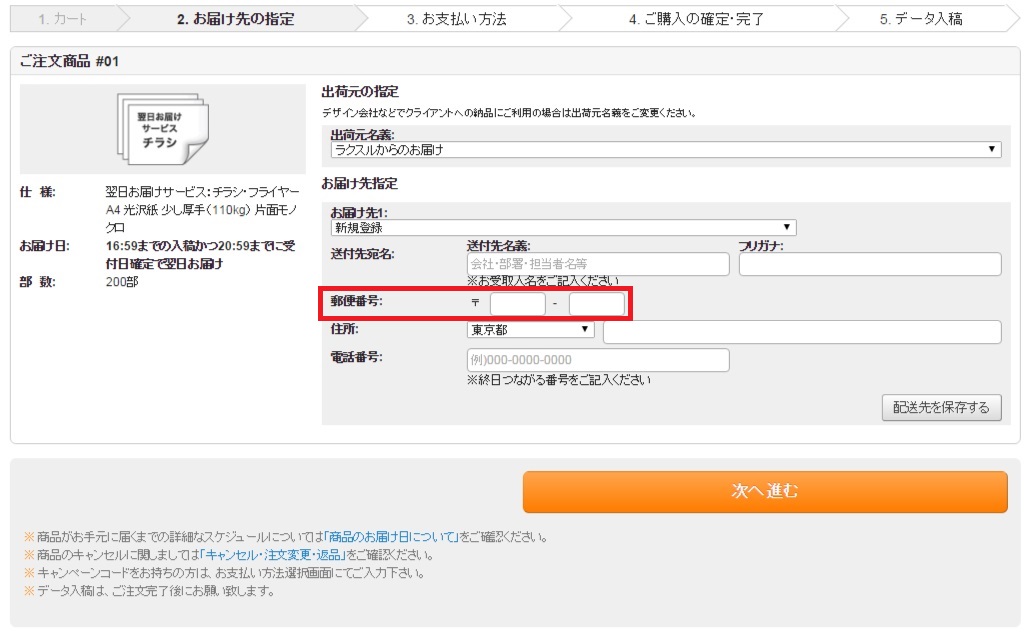This screenshot has width=1029, height=633.
Task: Click the 送付先名義 name input field
Action: click(x=598, y=264)
